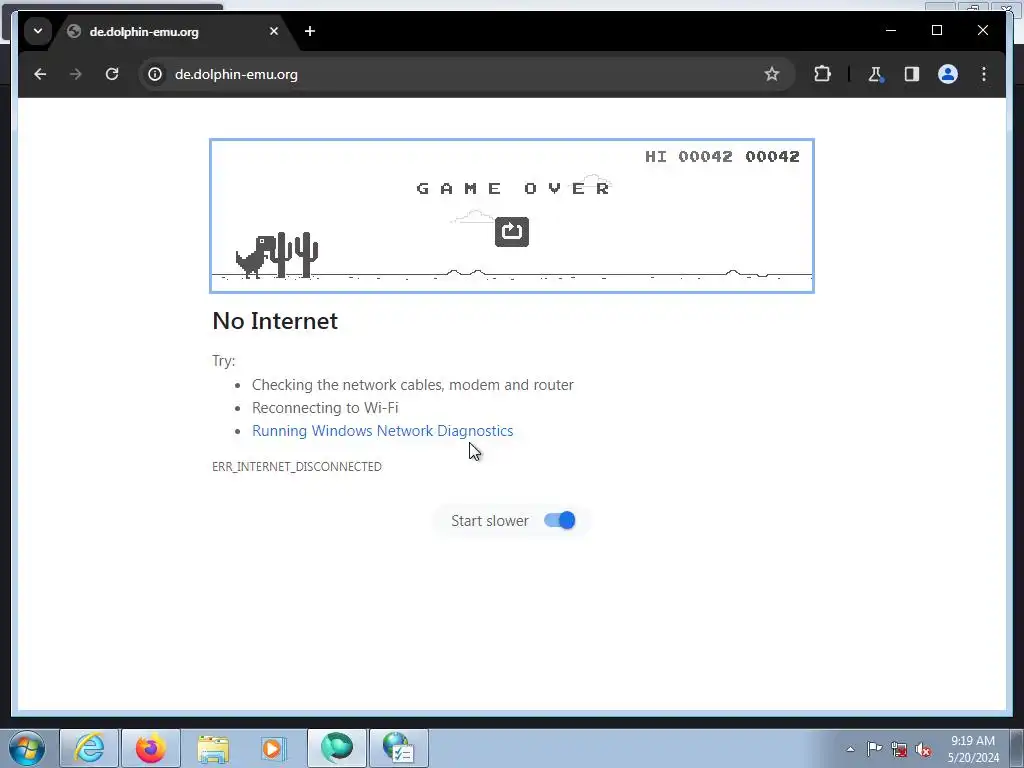
Task: Close the de.dolphin-emu.org tab
Action: point(274,31)
